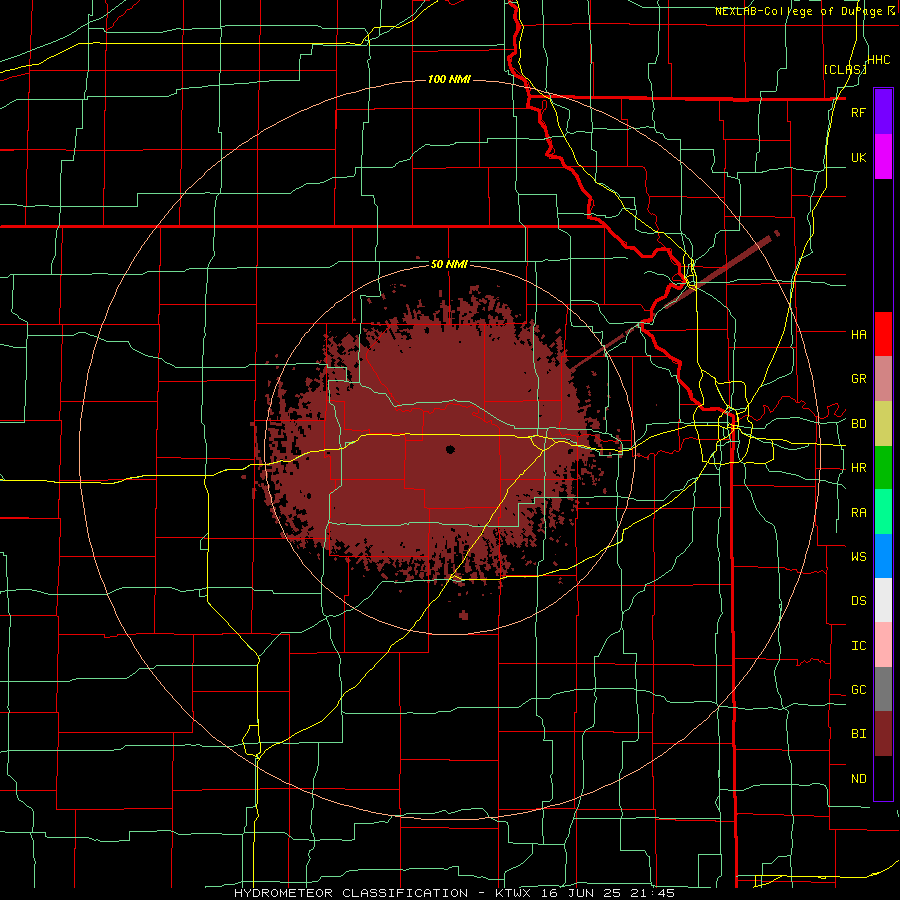Click the WS legend label
The width and height of the screenshot is (900, 900).
858,556
